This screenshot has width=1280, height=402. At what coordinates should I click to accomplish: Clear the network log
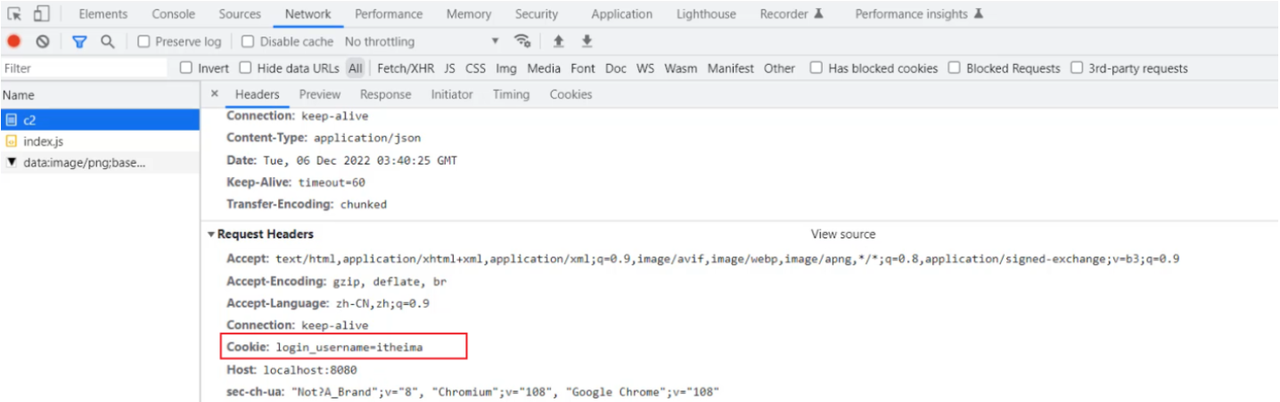42,42
